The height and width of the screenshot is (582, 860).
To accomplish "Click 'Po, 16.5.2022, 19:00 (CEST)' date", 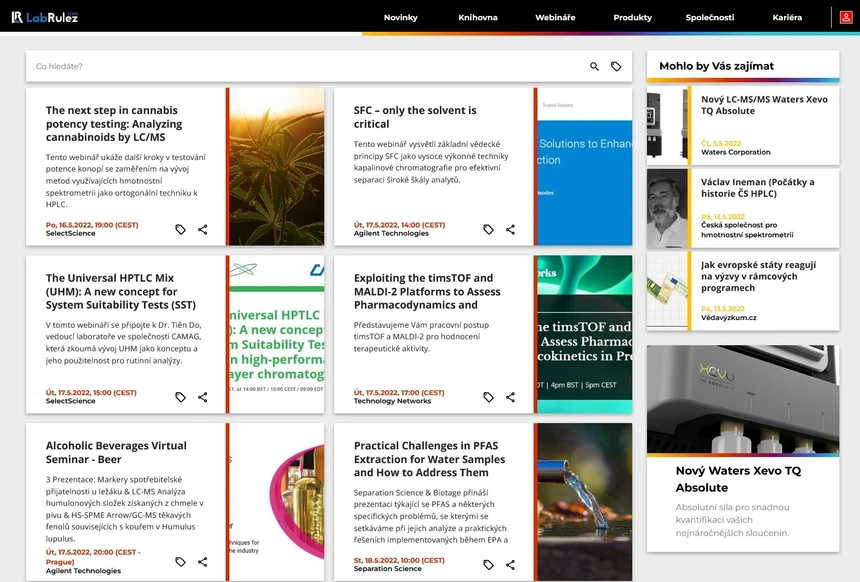I will (x=92, y=225).
